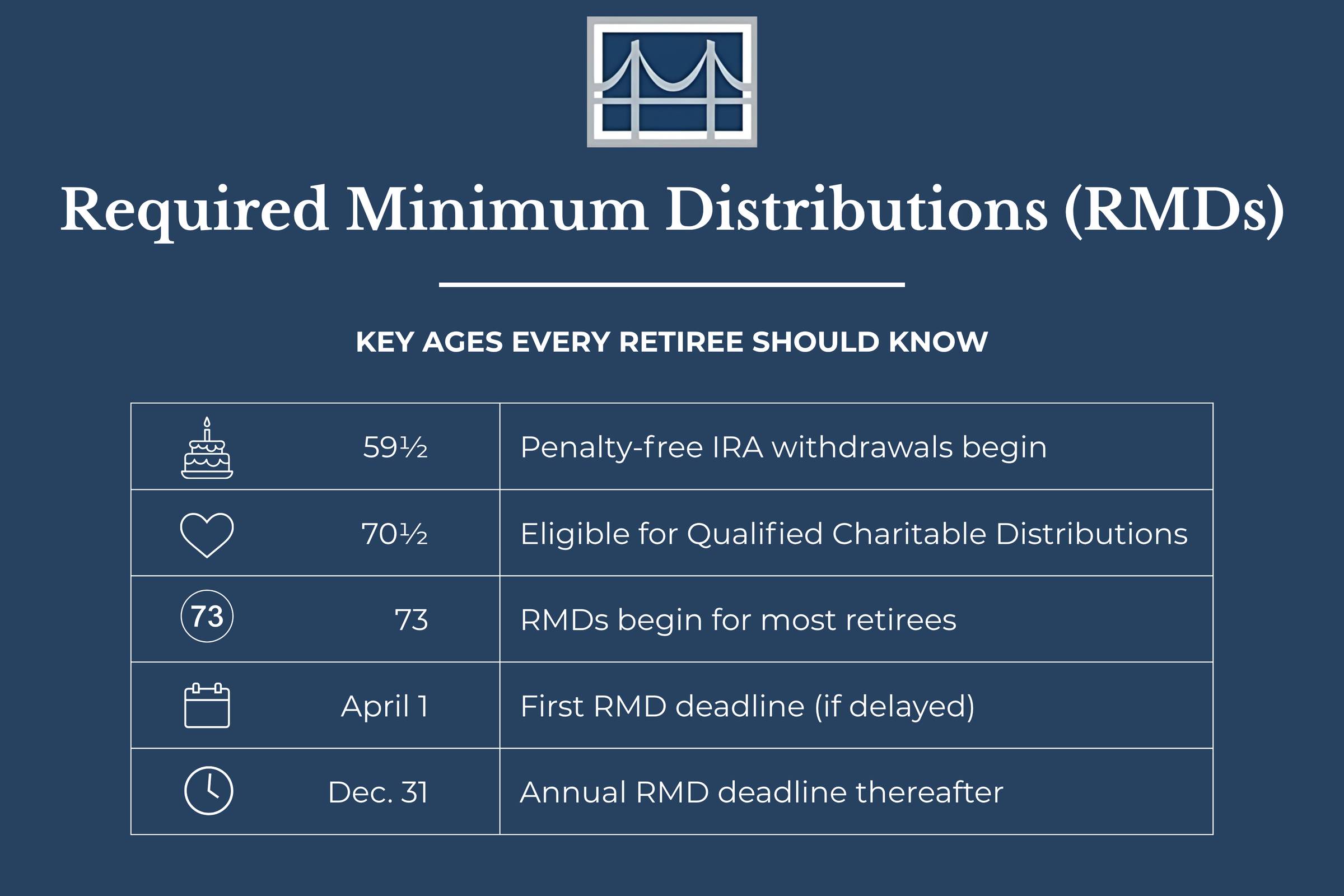The image size is (1344, 896).
Task: Click the heart icon
Action: (207, 535)
